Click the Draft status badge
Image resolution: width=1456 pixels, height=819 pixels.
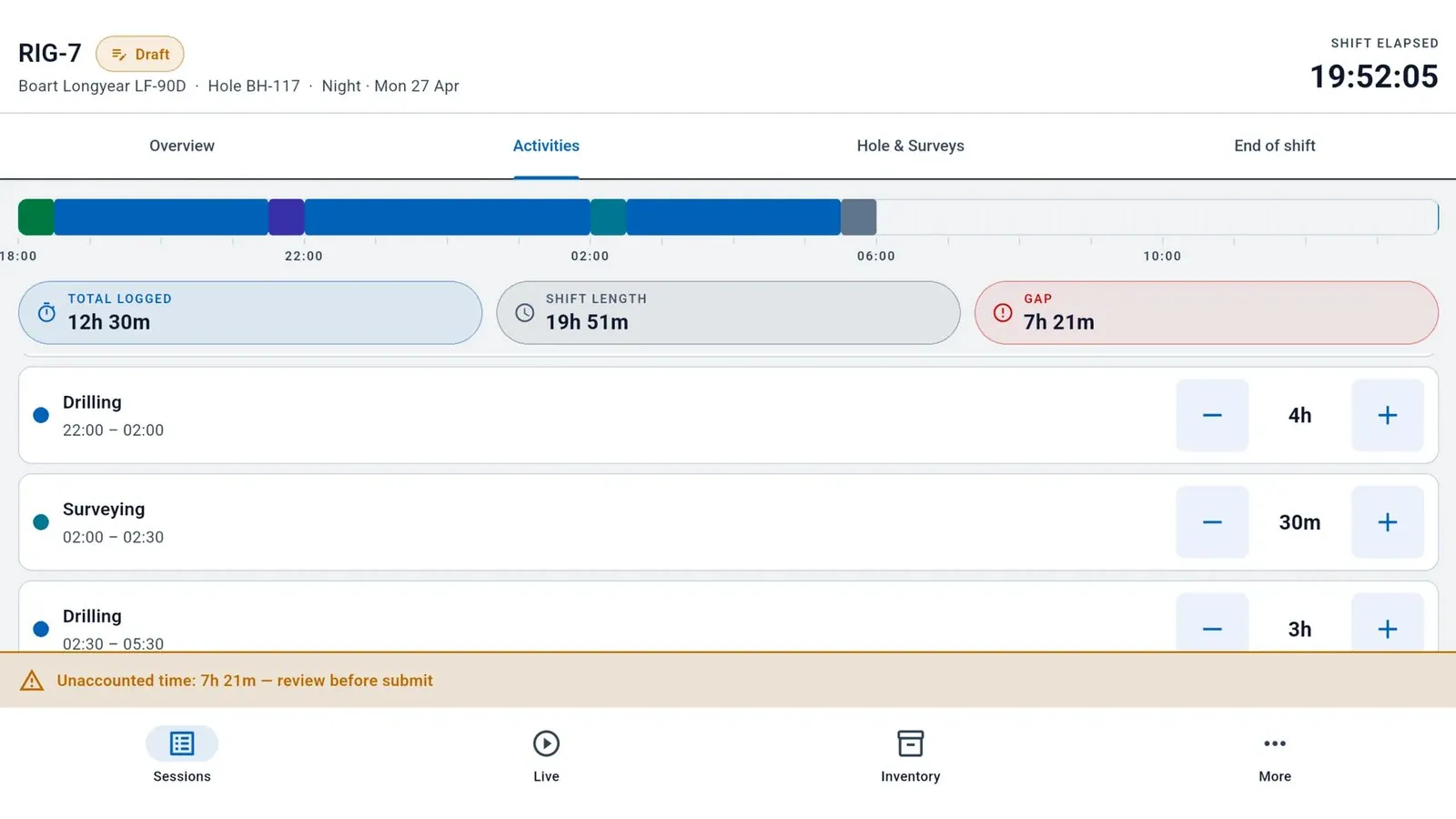coord(140,55)
